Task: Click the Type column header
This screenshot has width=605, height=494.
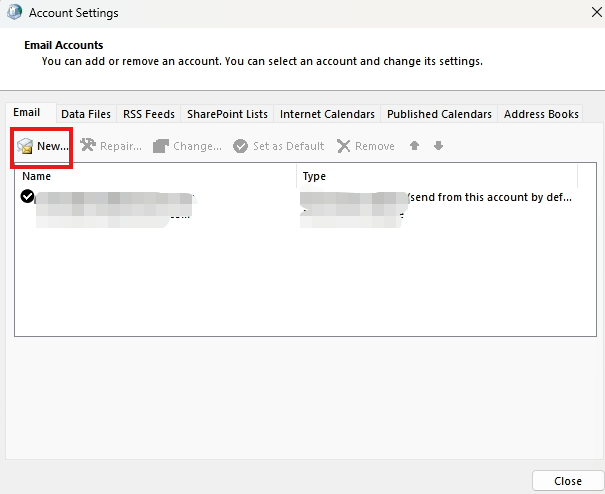Action: click(x=437, y=176)
